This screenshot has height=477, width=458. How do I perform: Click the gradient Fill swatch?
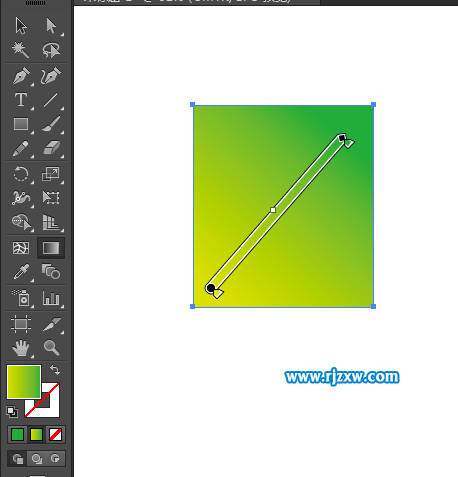coord(24,382)
